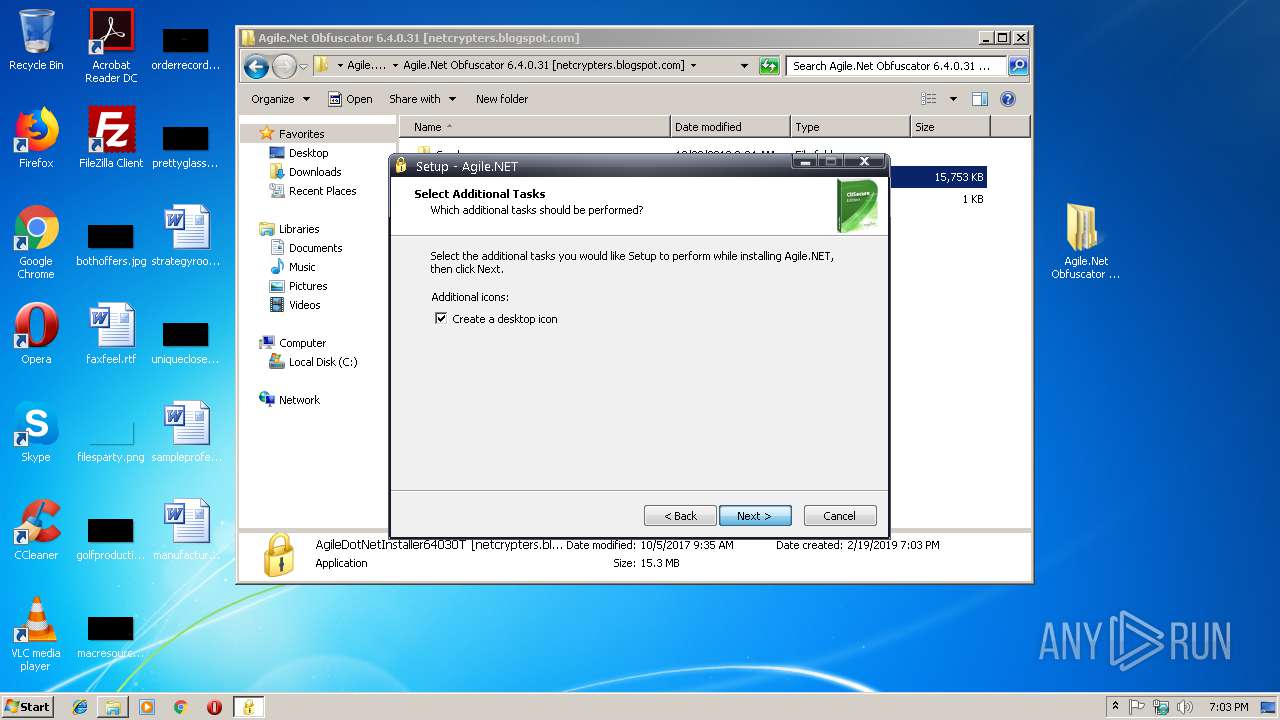Sort by Size column header
Screen dimensions: 1280x720
click(x=950, y=127)
